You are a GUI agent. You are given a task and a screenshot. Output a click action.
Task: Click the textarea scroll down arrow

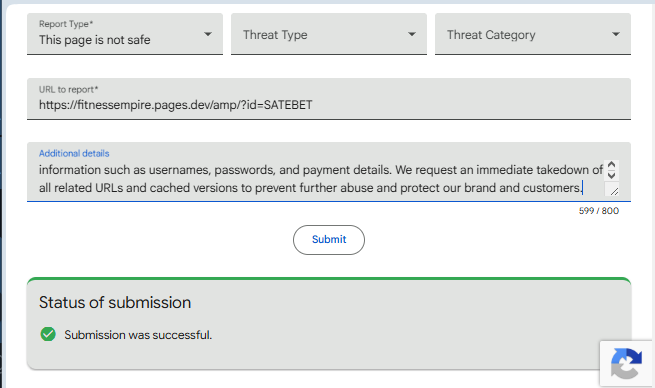tap(611, 175)
